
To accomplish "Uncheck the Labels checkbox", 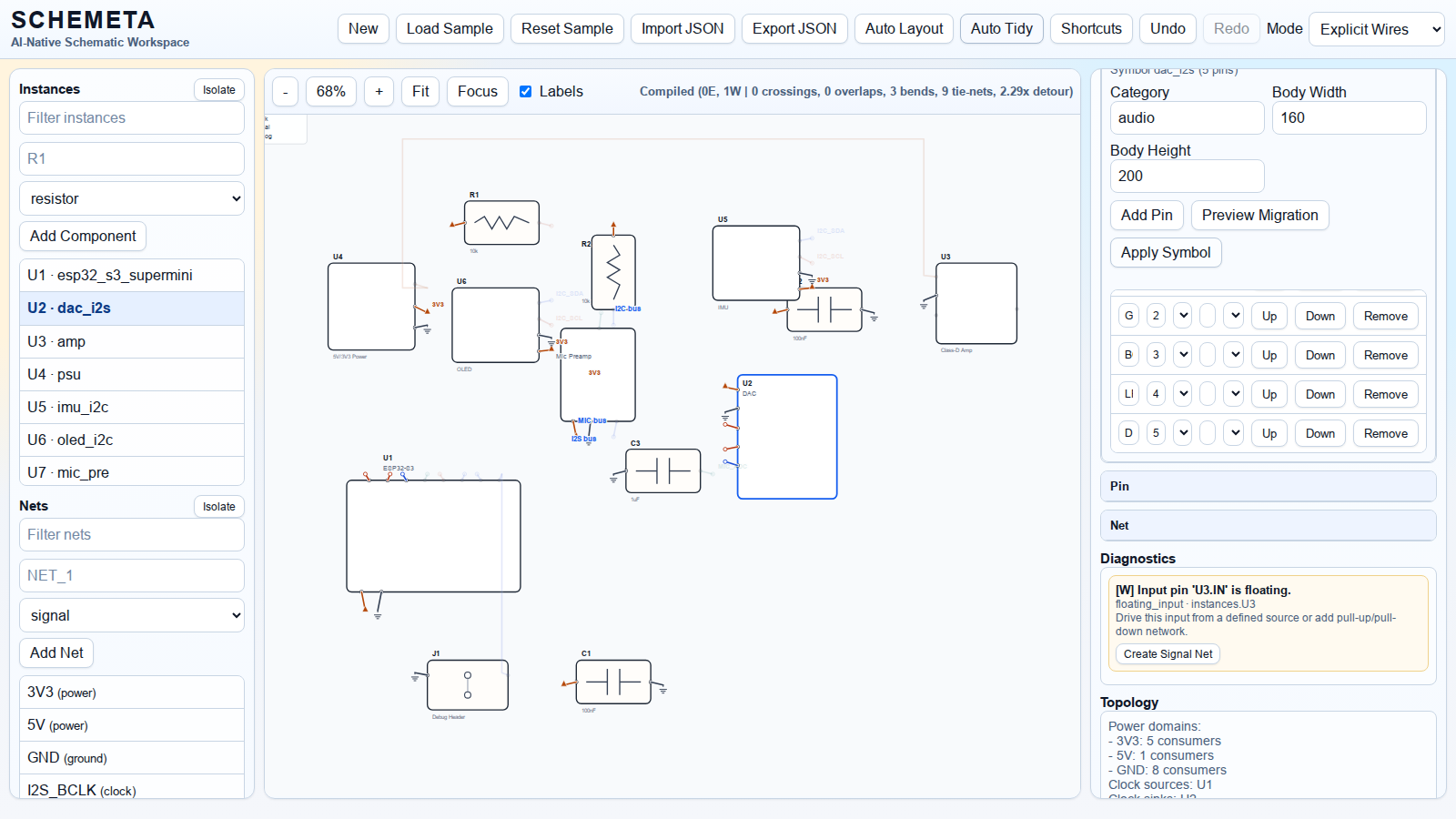I will tap(526, 92).
